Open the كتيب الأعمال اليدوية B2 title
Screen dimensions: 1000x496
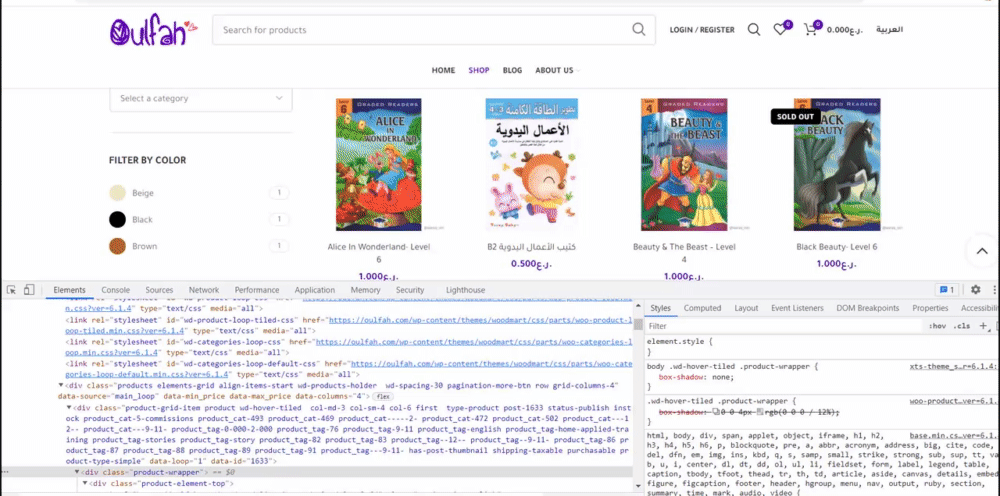[x=531, y=247]
